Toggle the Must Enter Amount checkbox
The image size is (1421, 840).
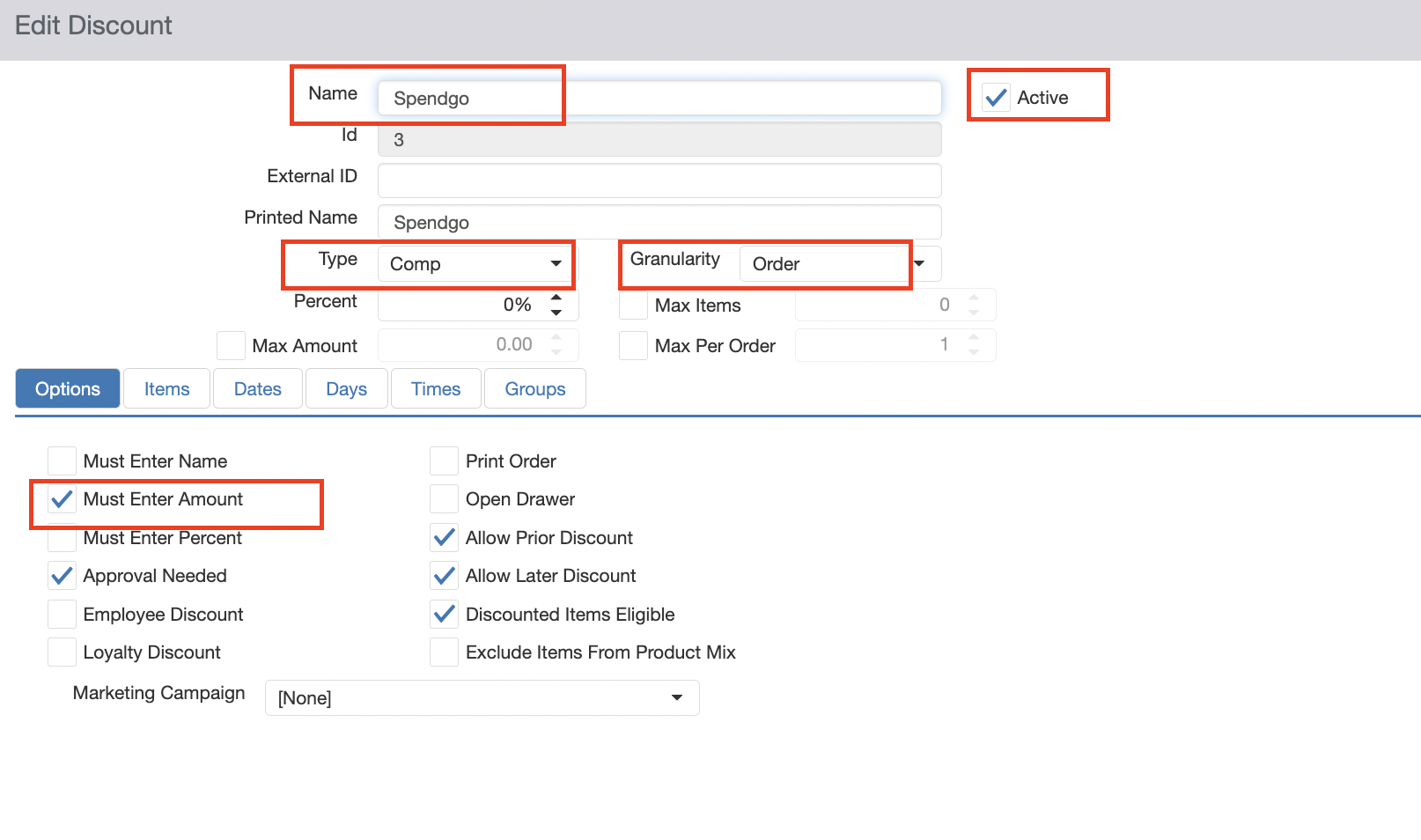(x=62, y=499)
